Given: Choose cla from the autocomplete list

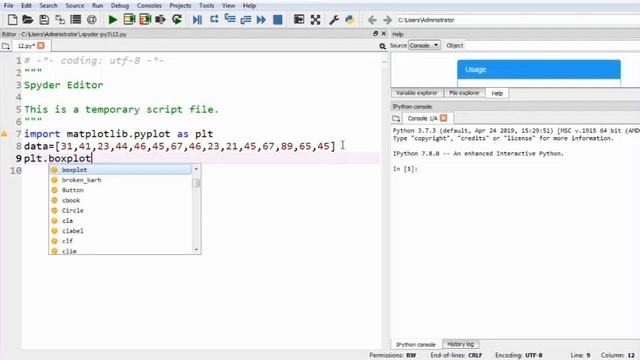Looking at the screenshot, I should pos(120,221).
